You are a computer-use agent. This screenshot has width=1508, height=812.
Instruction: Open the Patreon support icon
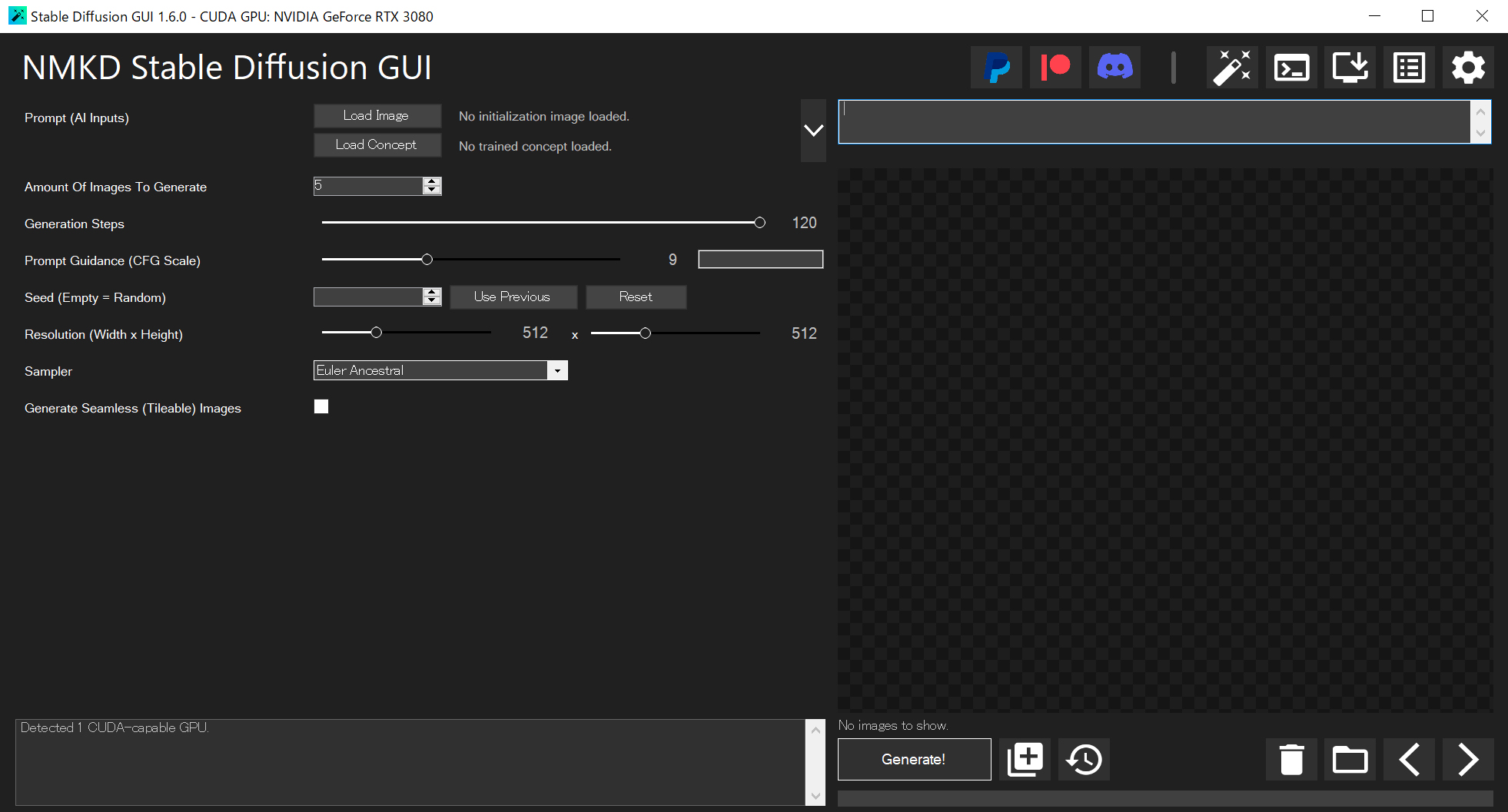pos(1055,68)
